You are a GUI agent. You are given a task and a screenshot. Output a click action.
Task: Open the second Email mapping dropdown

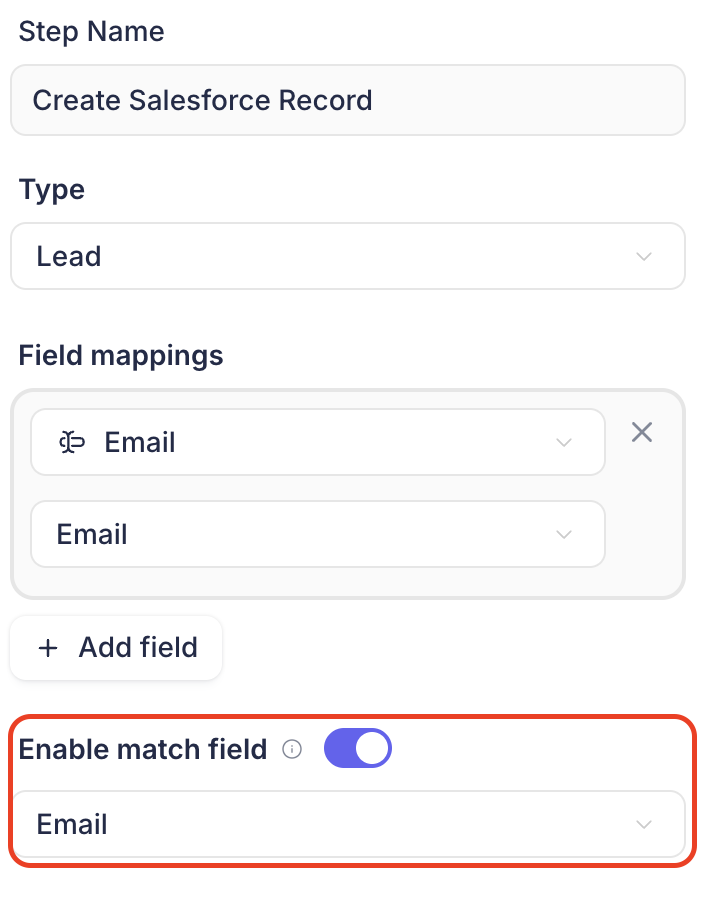318,534
